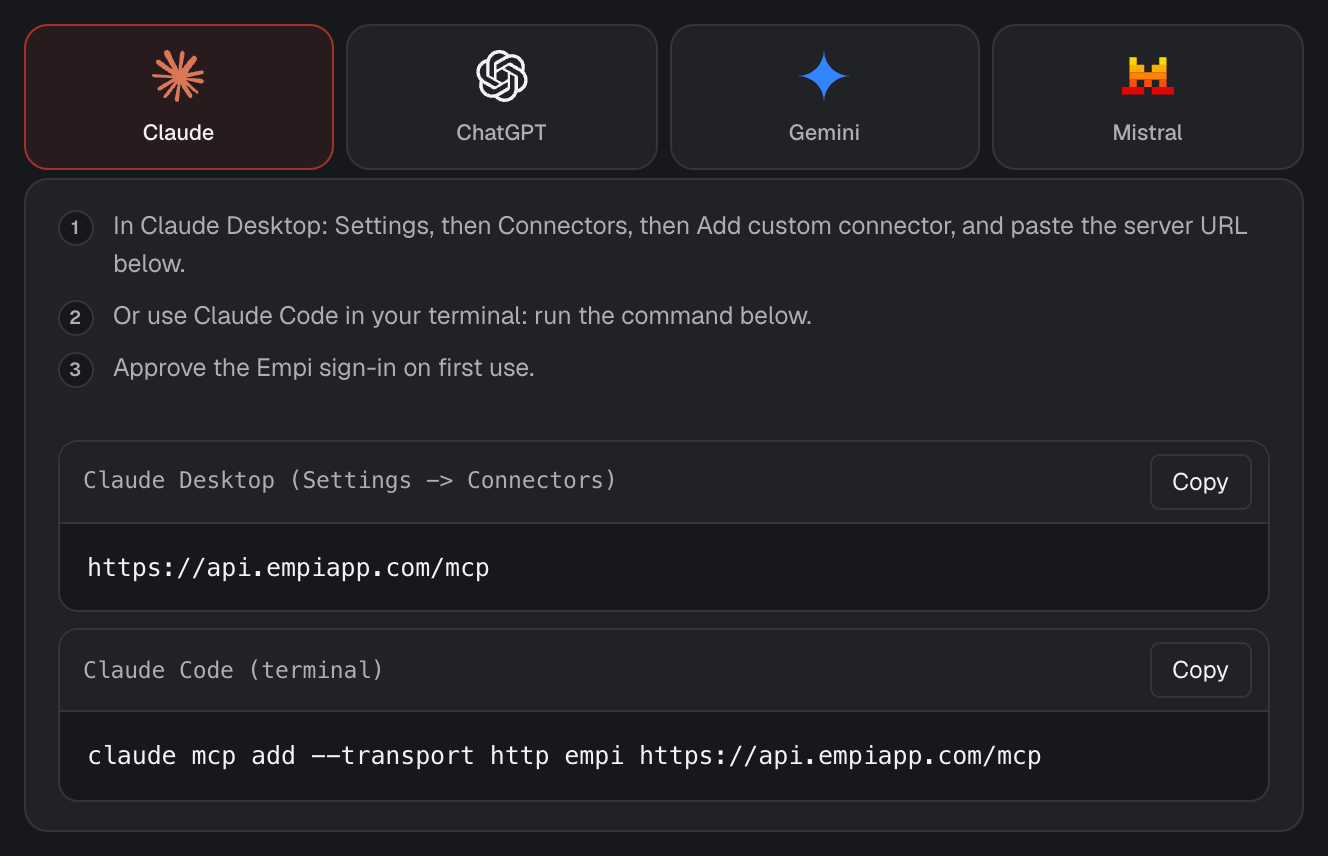The width and height of the screenshot is (1328, 856).
Task: Click the Claude starburst logo icon
Action: (178, 76)
